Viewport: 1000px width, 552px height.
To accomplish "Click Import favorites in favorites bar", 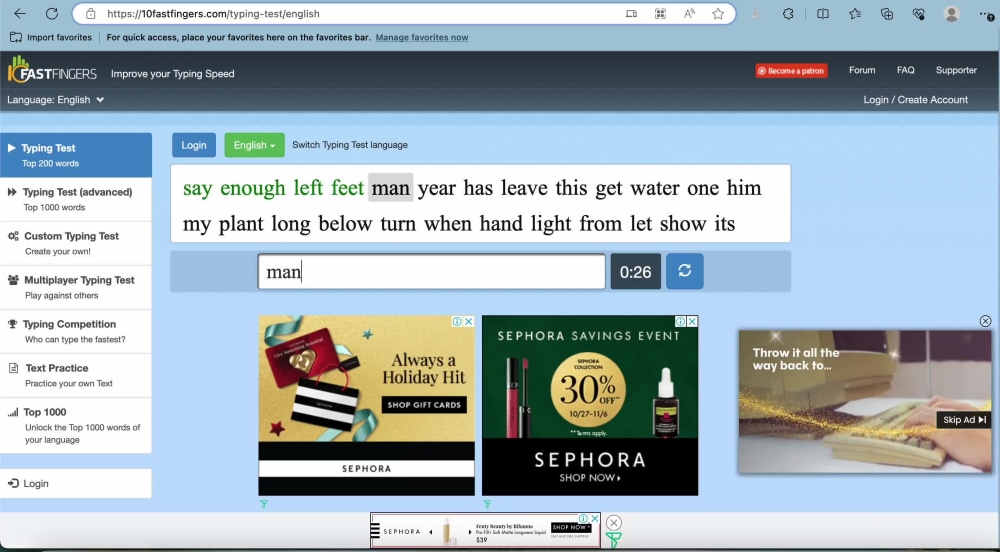I will coord(51,38).
